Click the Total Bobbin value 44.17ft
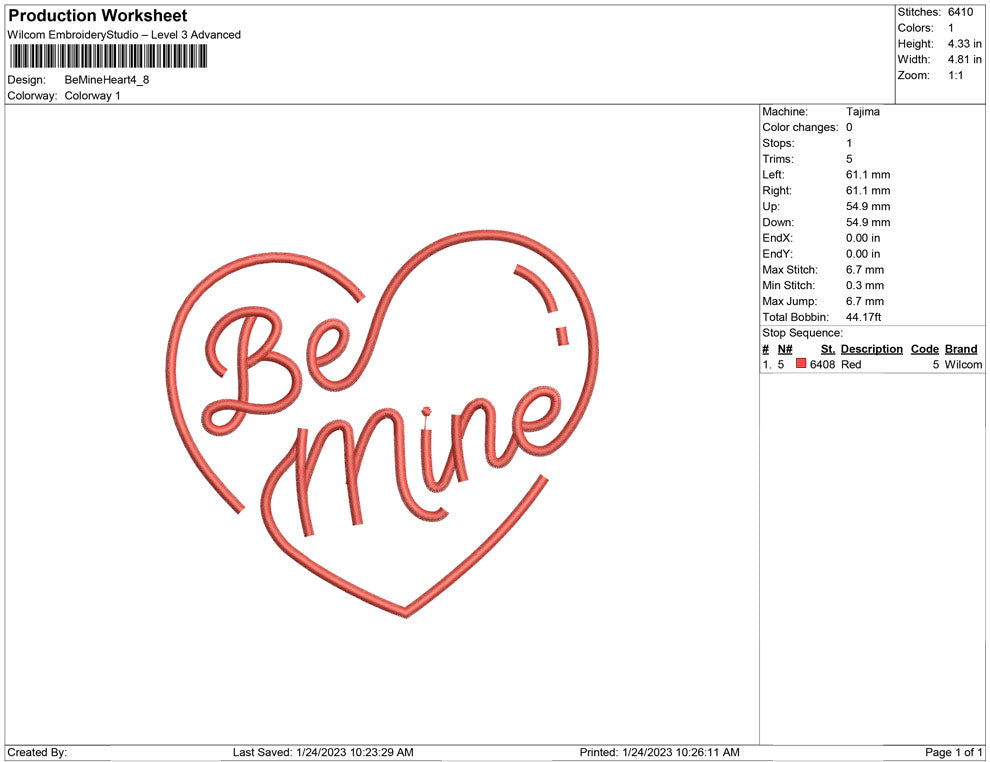 [x=864, y=317]
